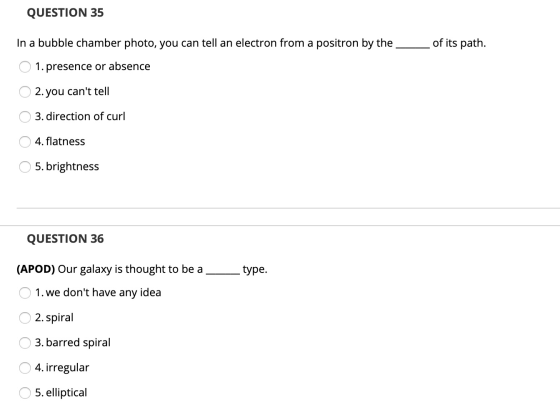Select the 'spiral' radio button in Question 36
The height and width of the screenshot is (418, 560).
click(25, 318)
